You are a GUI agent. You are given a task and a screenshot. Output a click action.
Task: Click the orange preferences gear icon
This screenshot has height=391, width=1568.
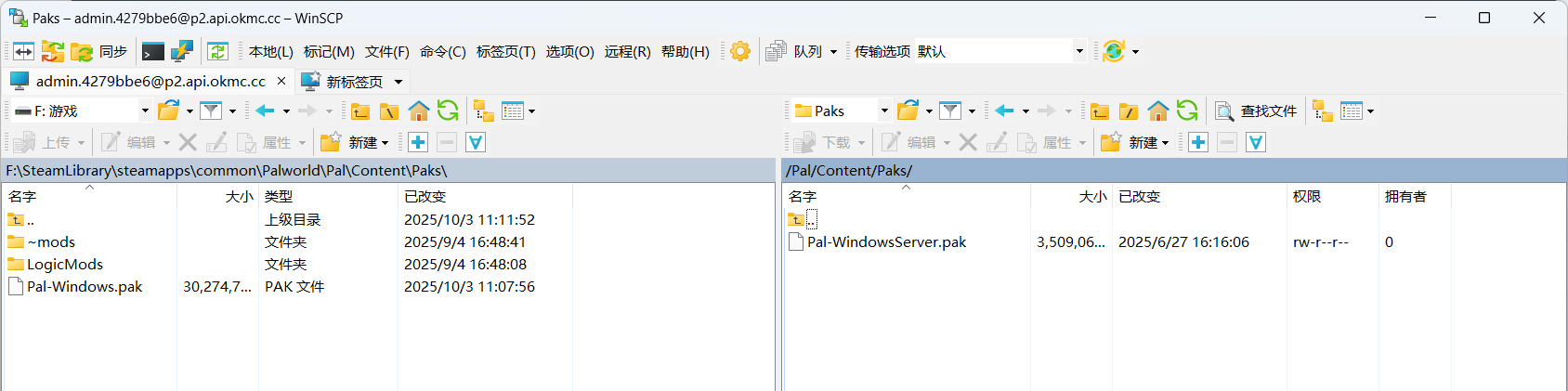[740, 52]
